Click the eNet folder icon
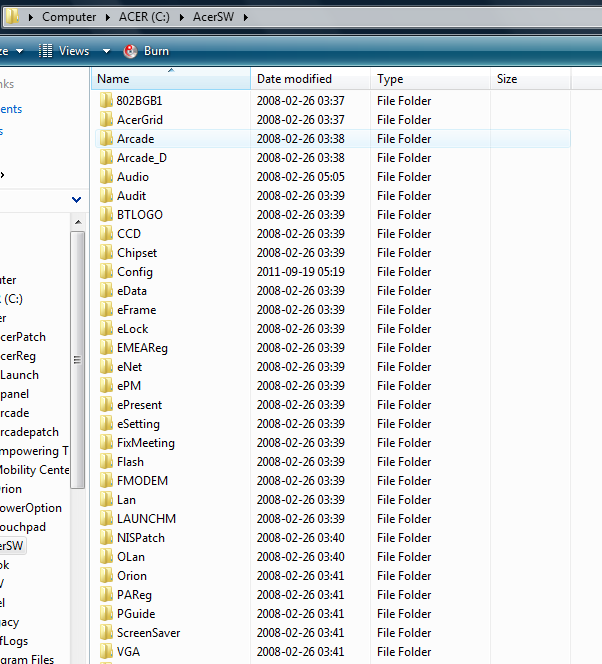Viewport: 602px width, 664px height. pyautogui.click(x=106, y=367)
